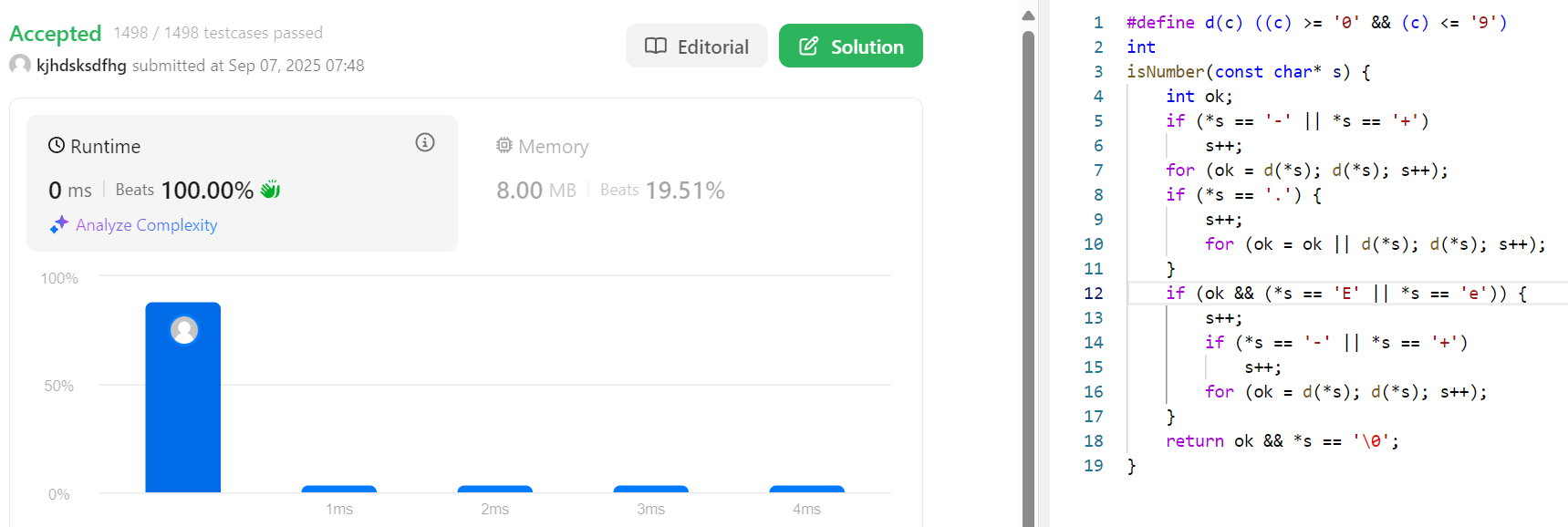Click the sparkle icon beside Analyze Complexity
Screen dimensions: 1568x527
pos(59,224)
